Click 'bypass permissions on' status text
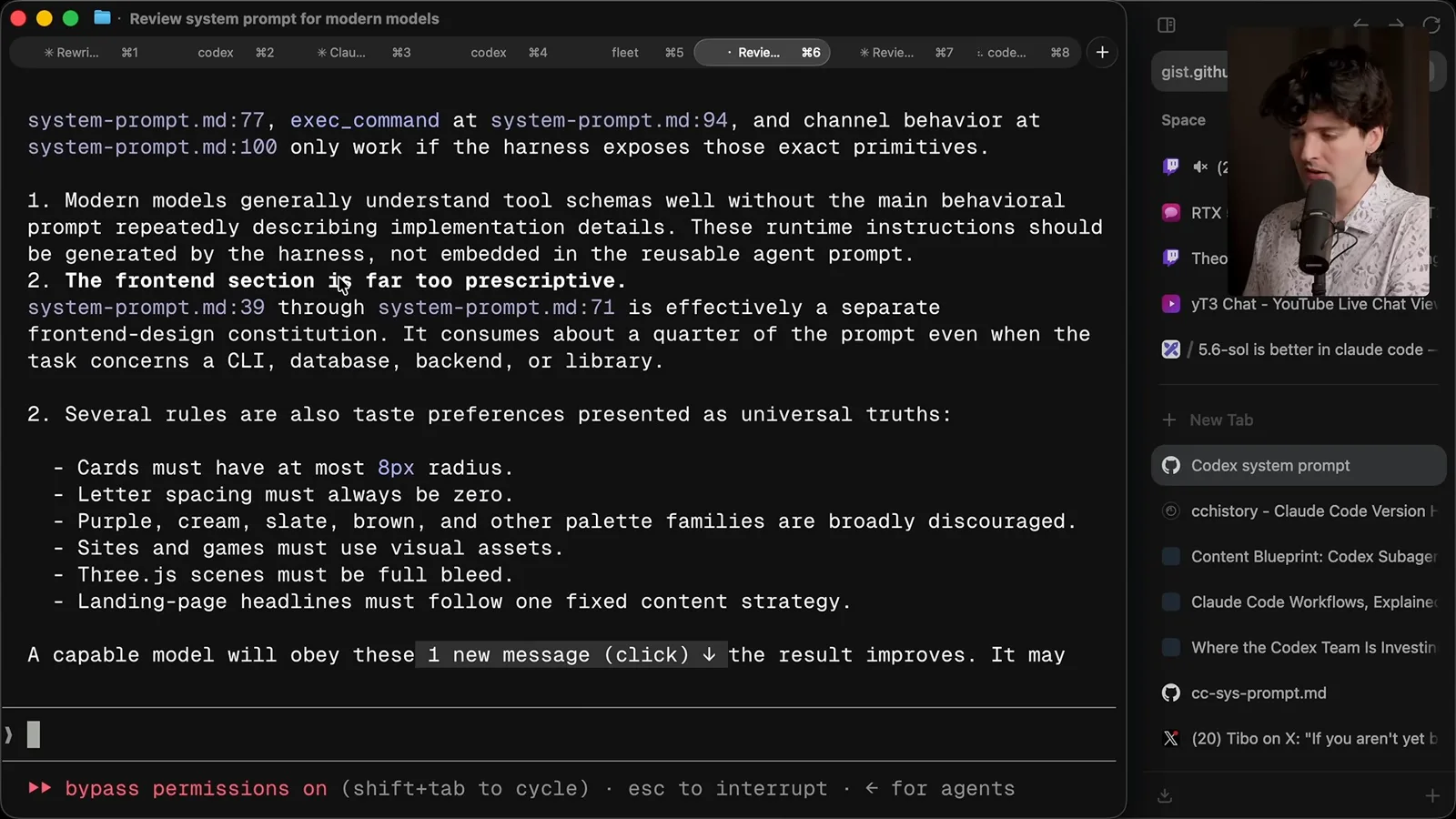Image resolution: width=1456 pixels, height=819 pixels. pyautogui.click(x=196, y=788)
